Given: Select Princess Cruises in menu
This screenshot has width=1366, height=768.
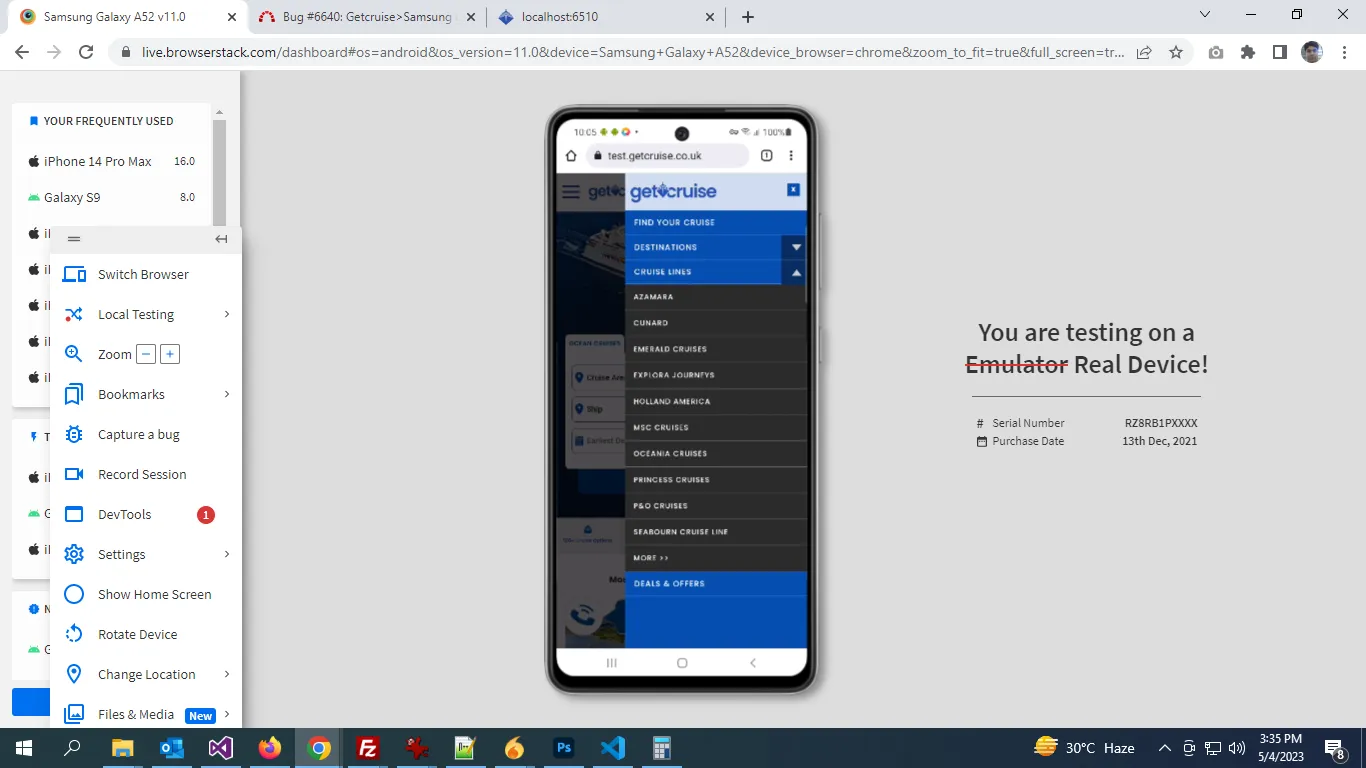Looking at the screenshot, I should pos(715,479).
